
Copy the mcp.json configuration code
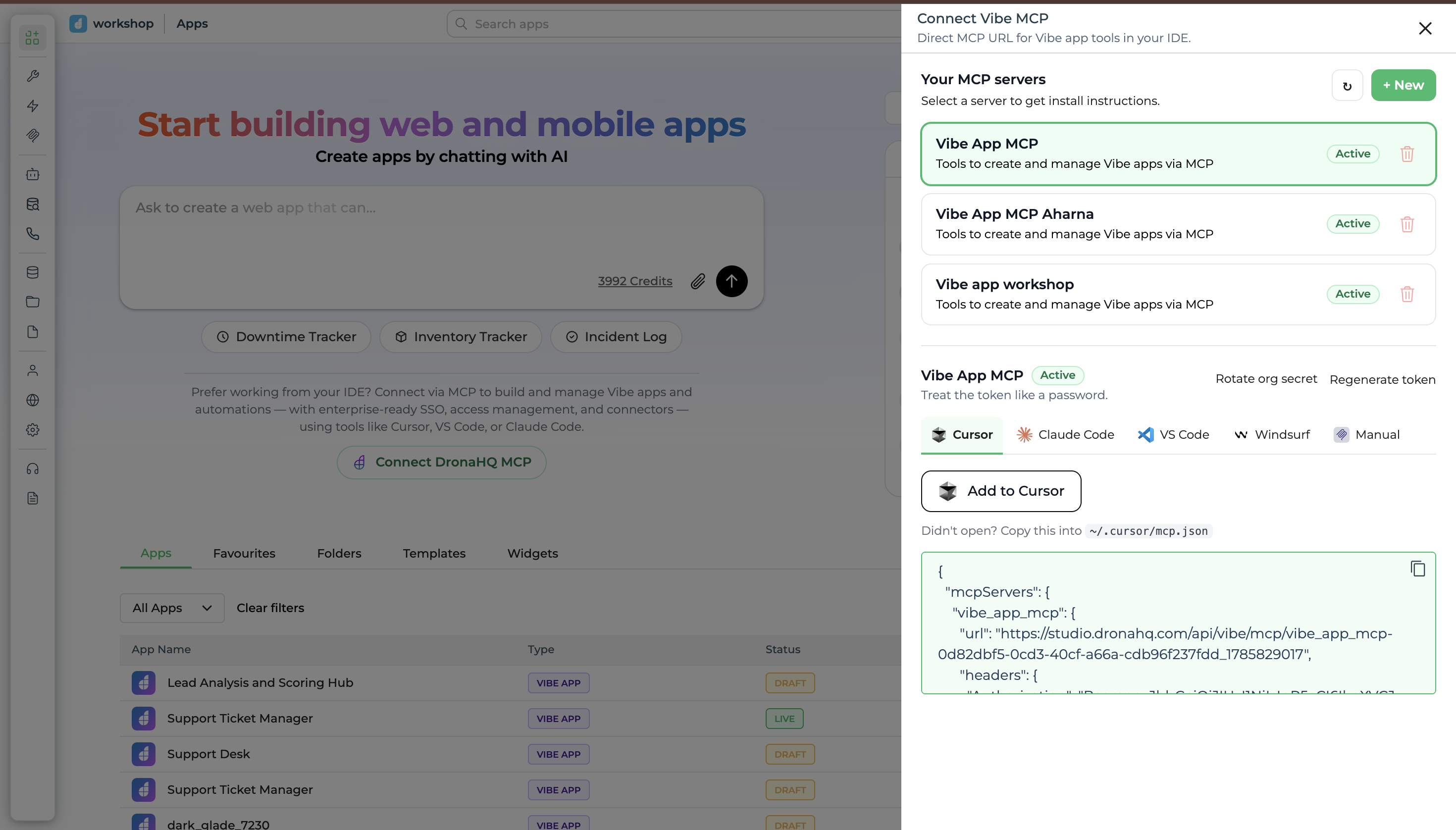click(x=1417, y=569)
